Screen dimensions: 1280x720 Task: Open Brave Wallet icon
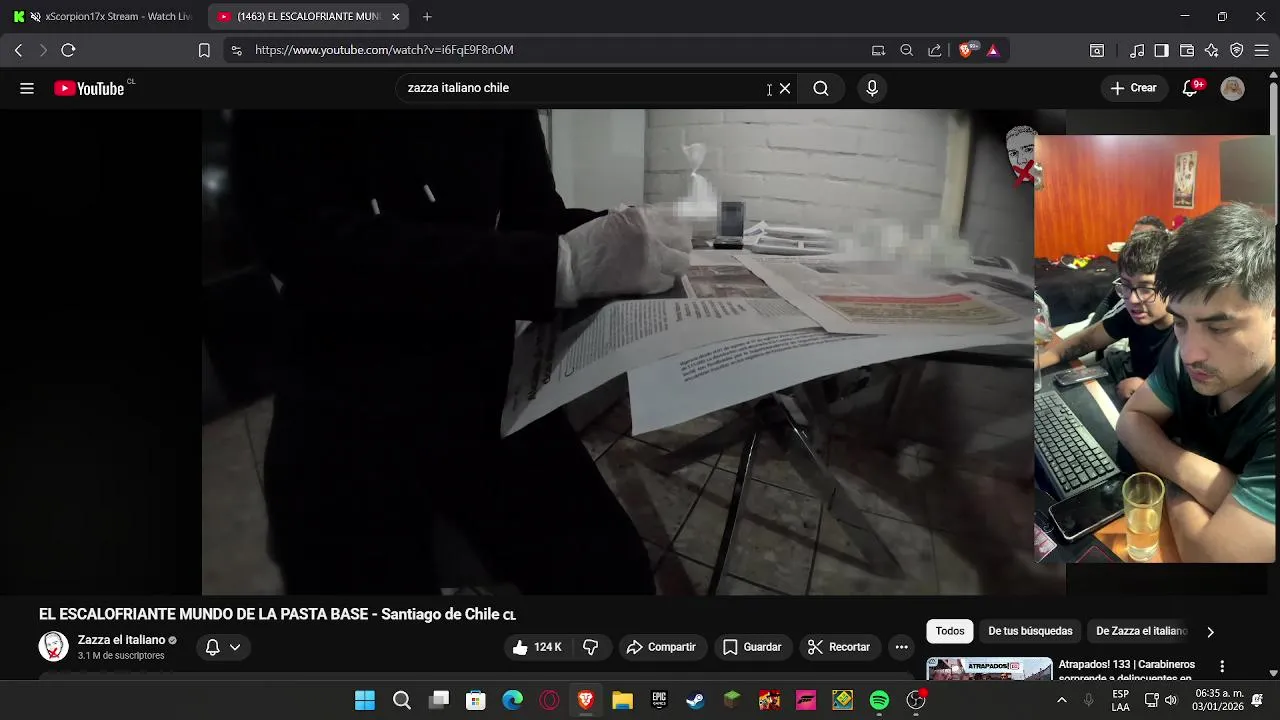coord(1187,50)
